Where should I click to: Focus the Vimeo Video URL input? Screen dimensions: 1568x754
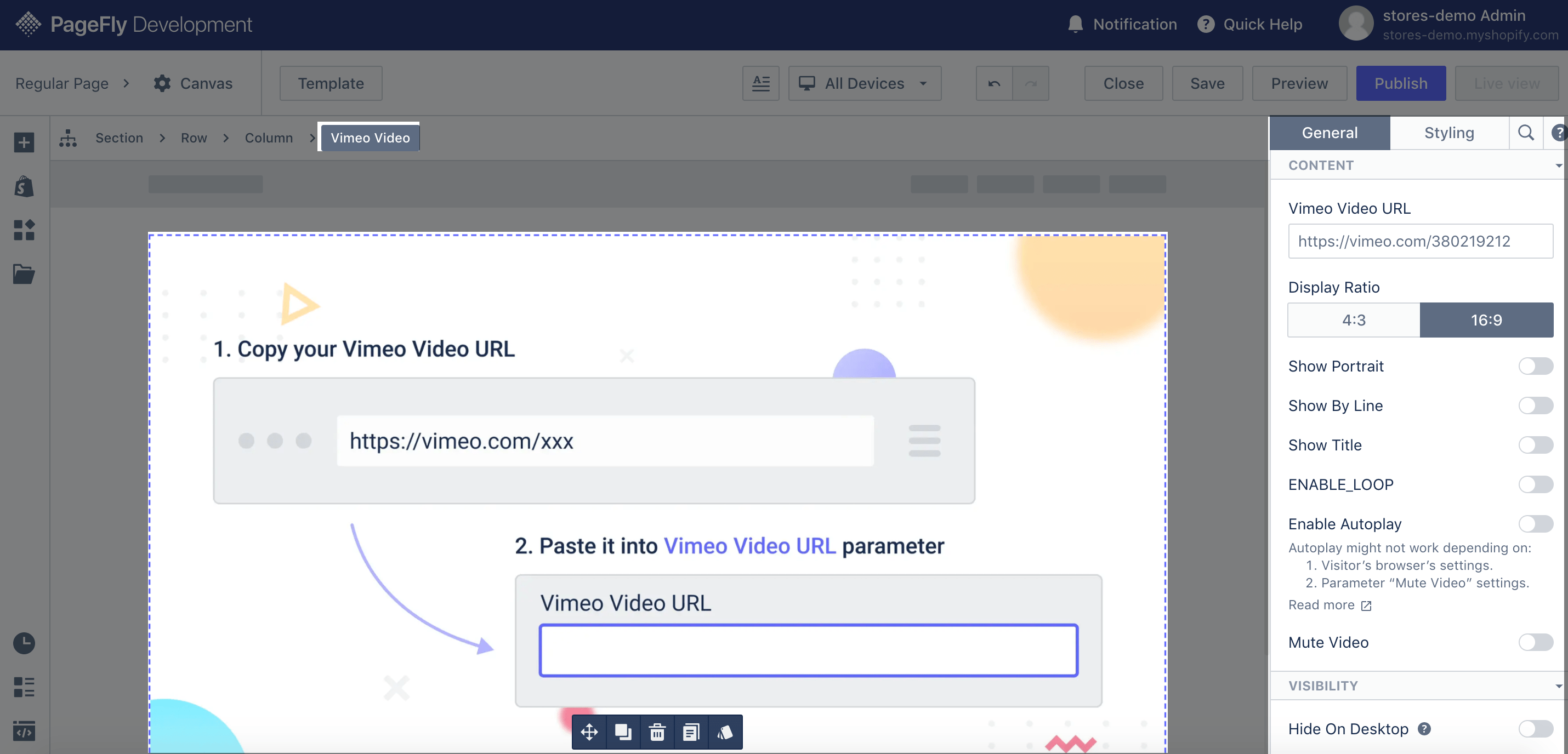[x=1420, y=241]
